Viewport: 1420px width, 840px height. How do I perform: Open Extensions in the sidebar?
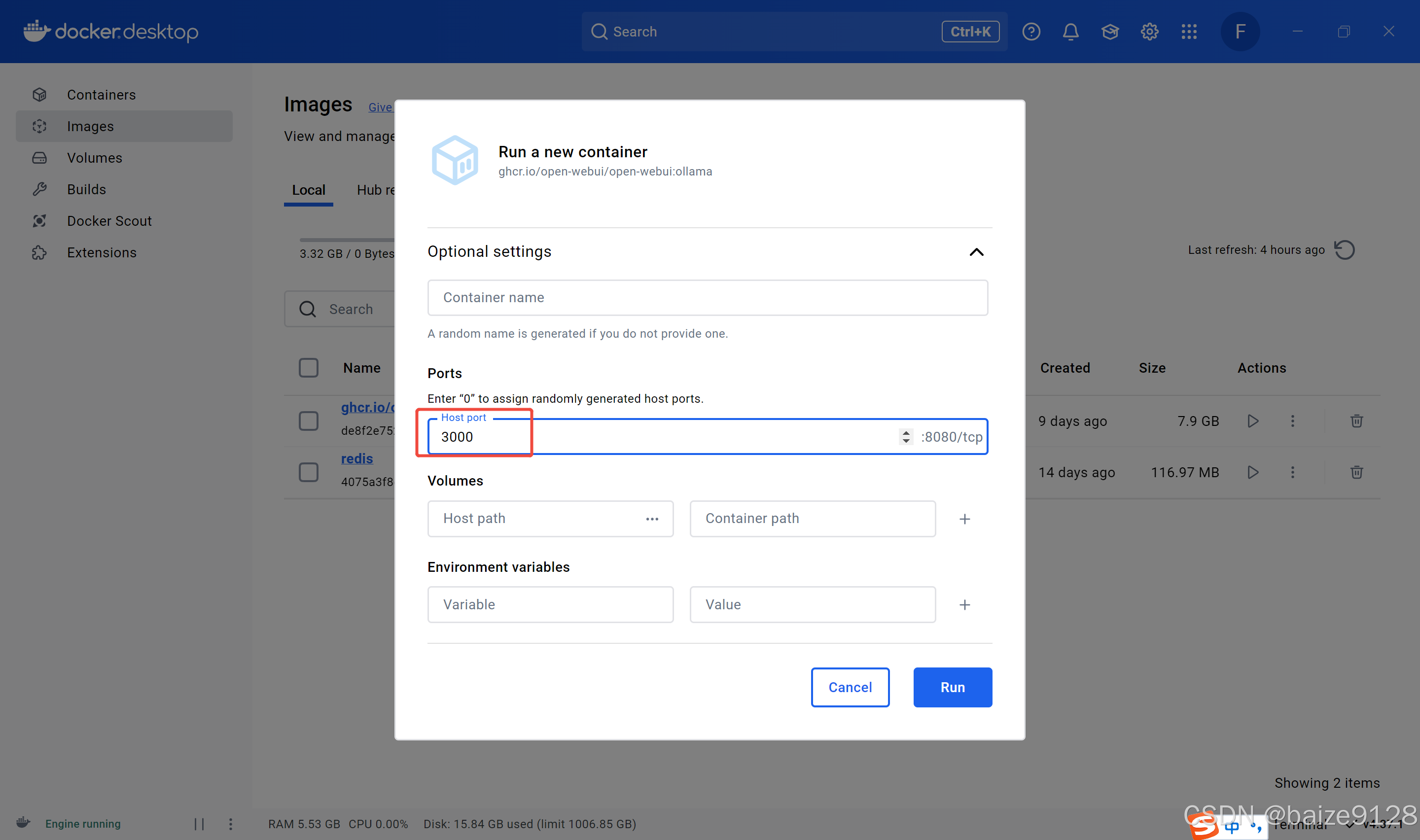(124, 252)
